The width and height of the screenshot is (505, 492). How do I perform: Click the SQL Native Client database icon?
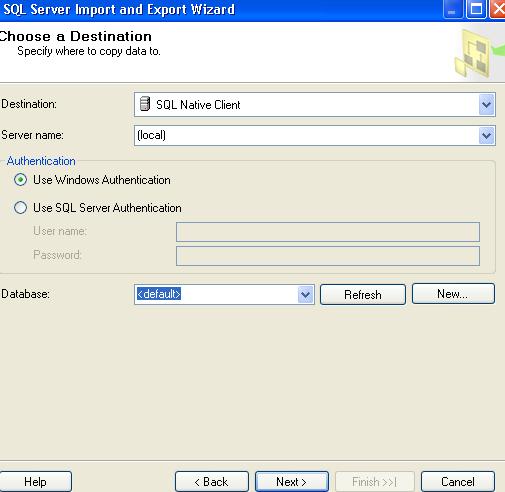tap(145, 104)
